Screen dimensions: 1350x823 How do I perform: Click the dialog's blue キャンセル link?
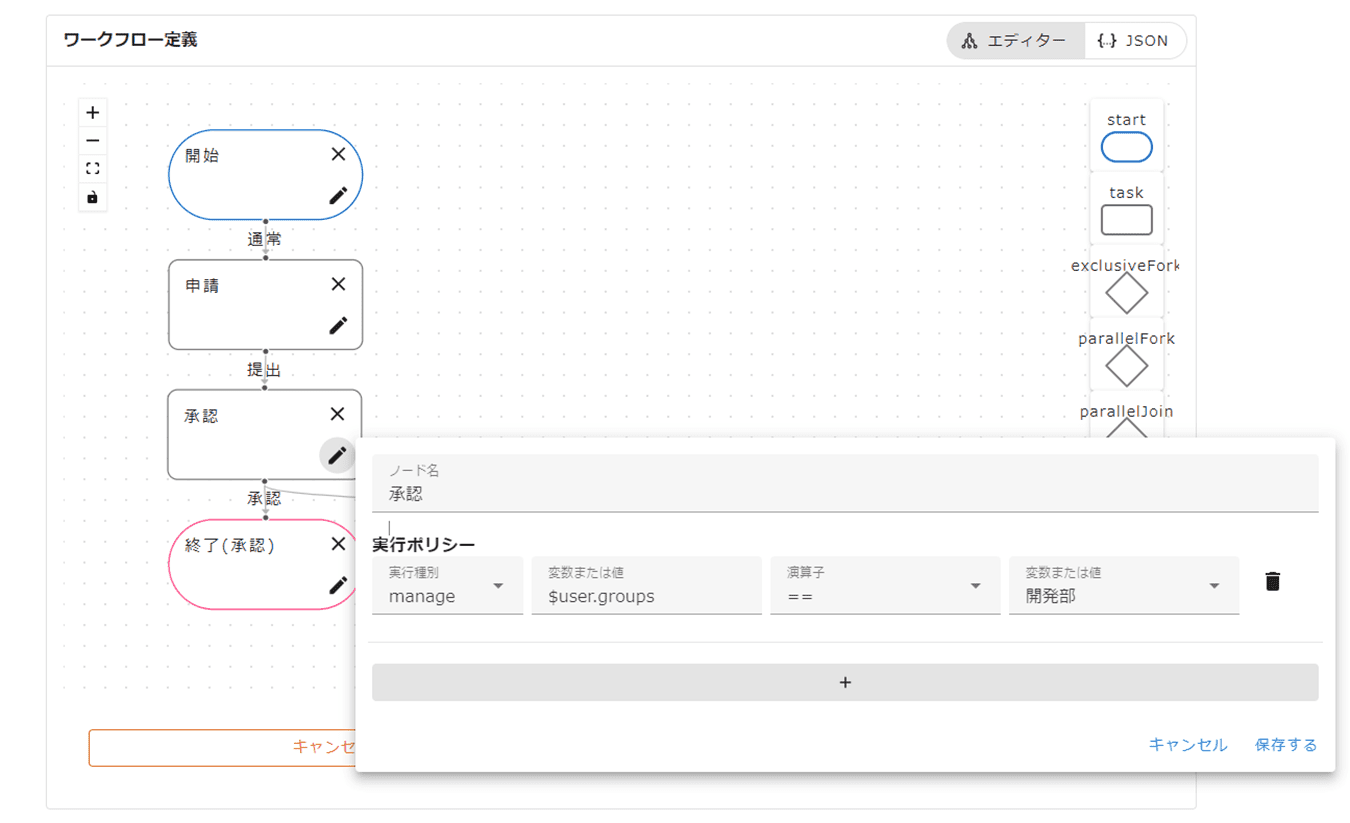click(1187, 745)
